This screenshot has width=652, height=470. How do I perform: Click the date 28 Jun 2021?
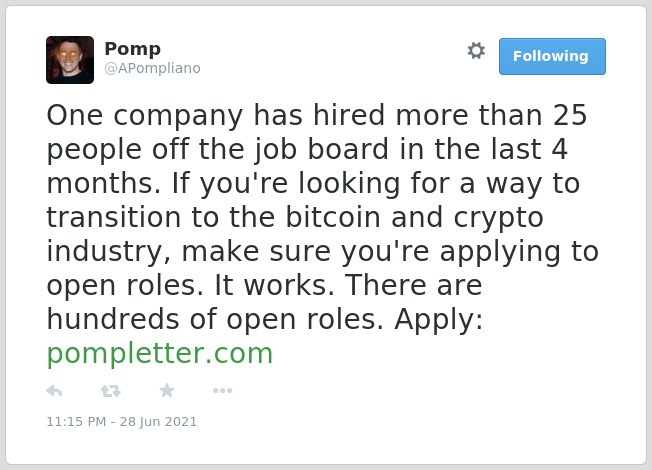click(158, 421)
